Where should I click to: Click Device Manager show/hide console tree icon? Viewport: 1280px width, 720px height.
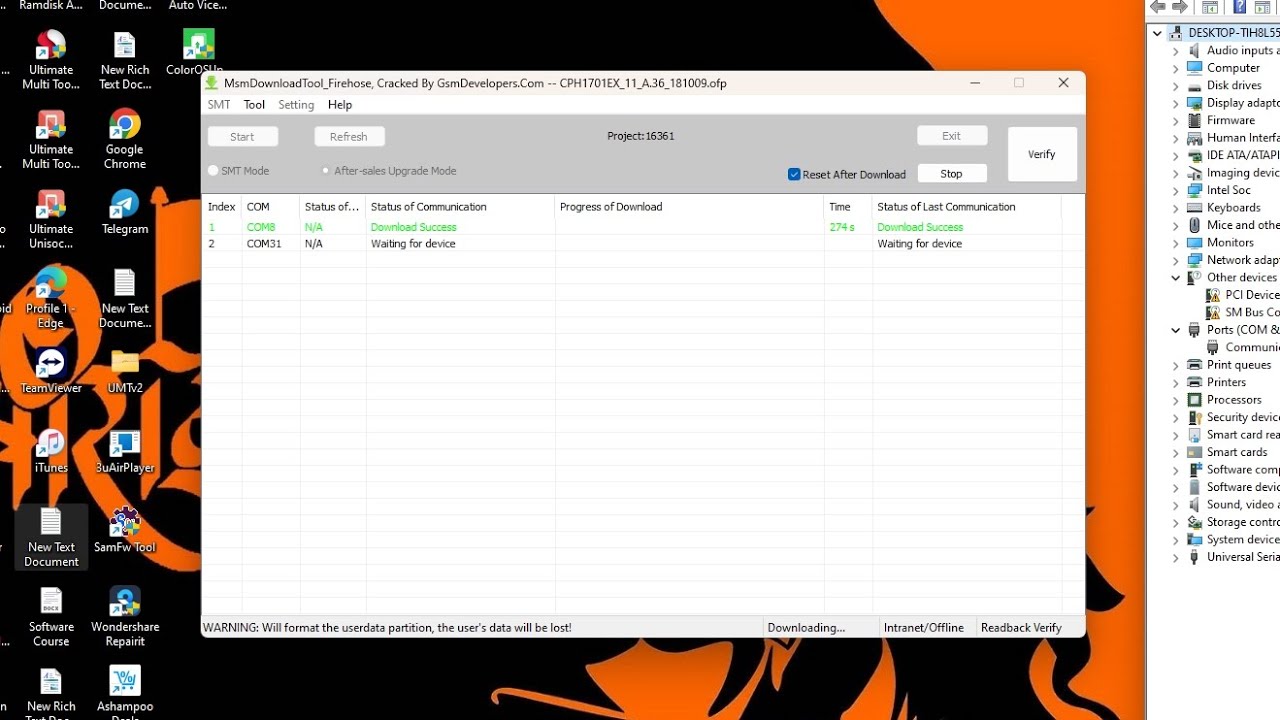tap(1210, 8)
